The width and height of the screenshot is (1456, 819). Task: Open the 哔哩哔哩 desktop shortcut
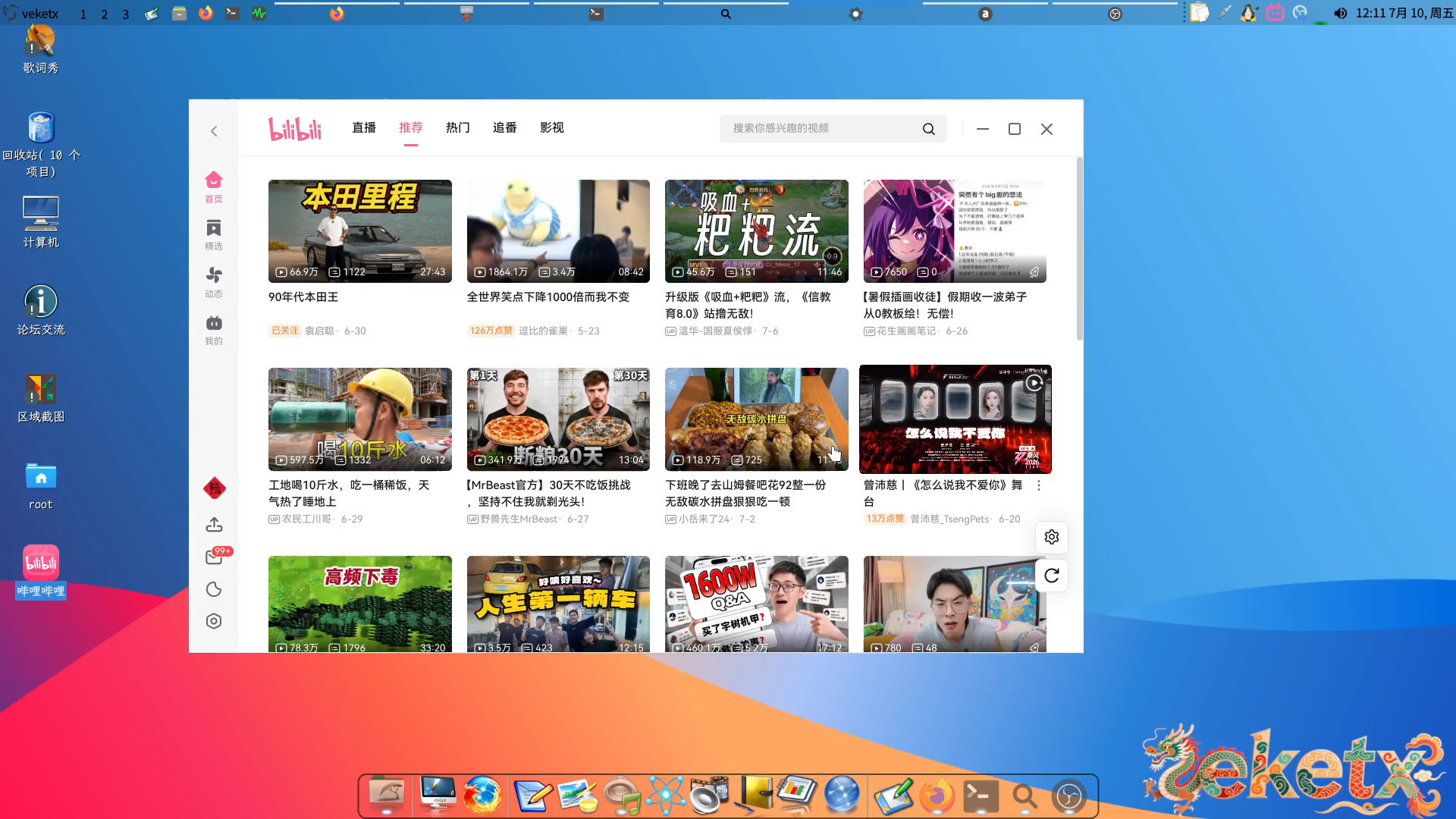pyautogui.click(x=41, y=573)
